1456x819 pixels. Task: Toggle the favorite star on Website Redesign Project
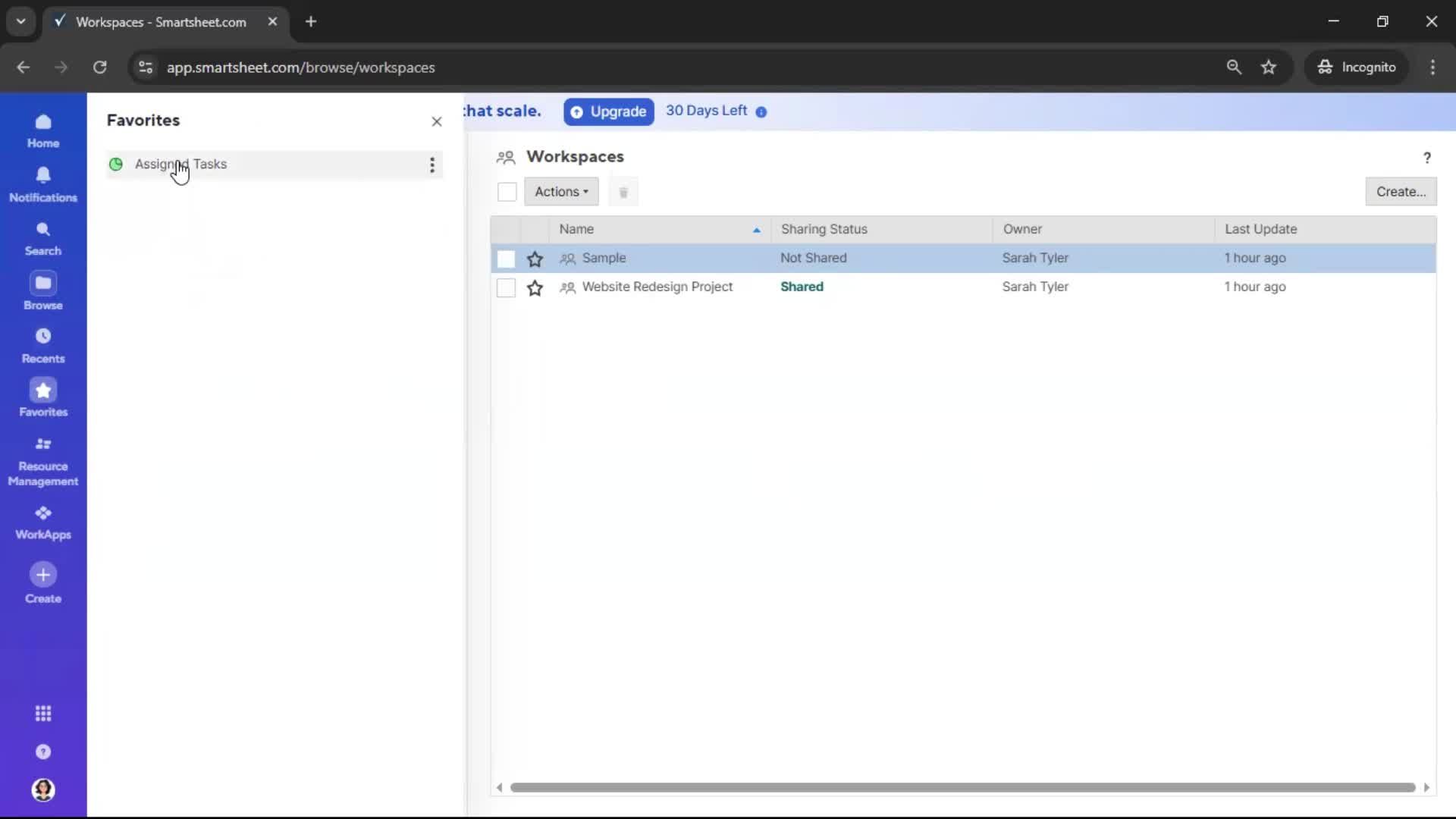click(x=535, y=288)
